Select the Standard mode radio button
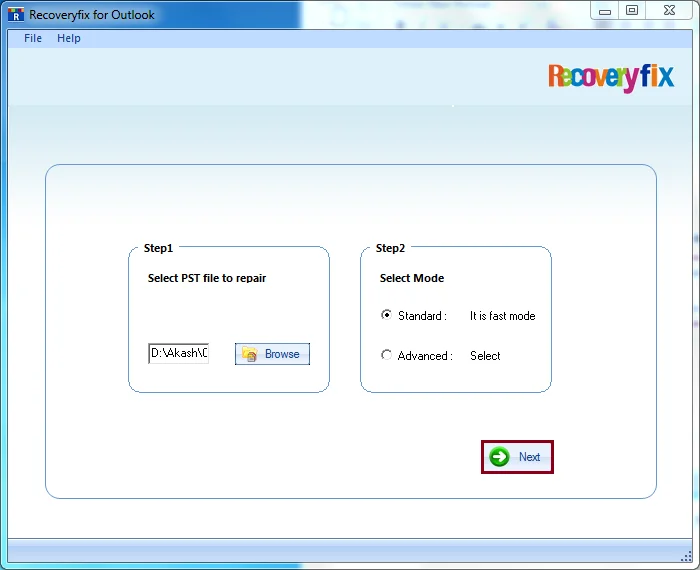This screenshot has width=700, height=570. [x=387, y=315]
